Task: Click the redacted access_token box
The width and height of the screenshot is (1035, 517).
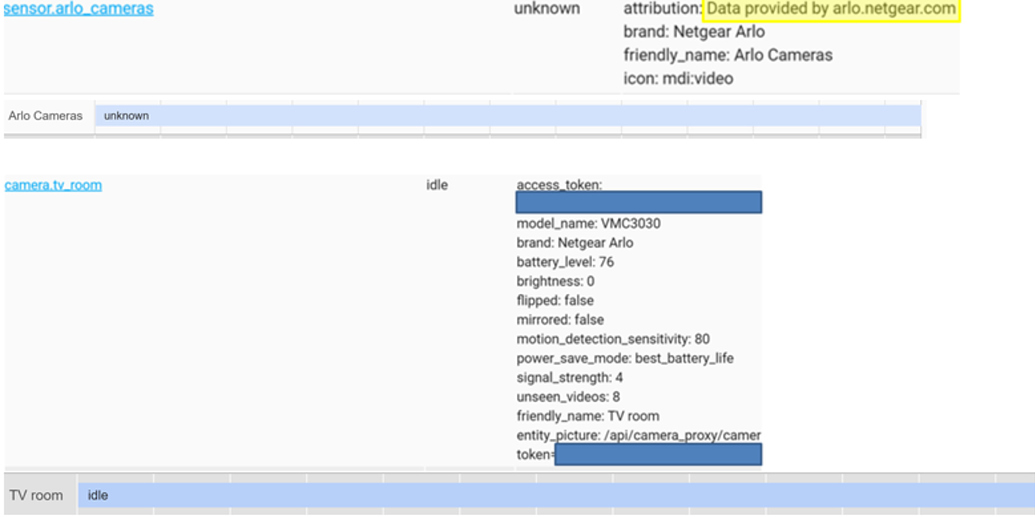Action: click(638, 203)
